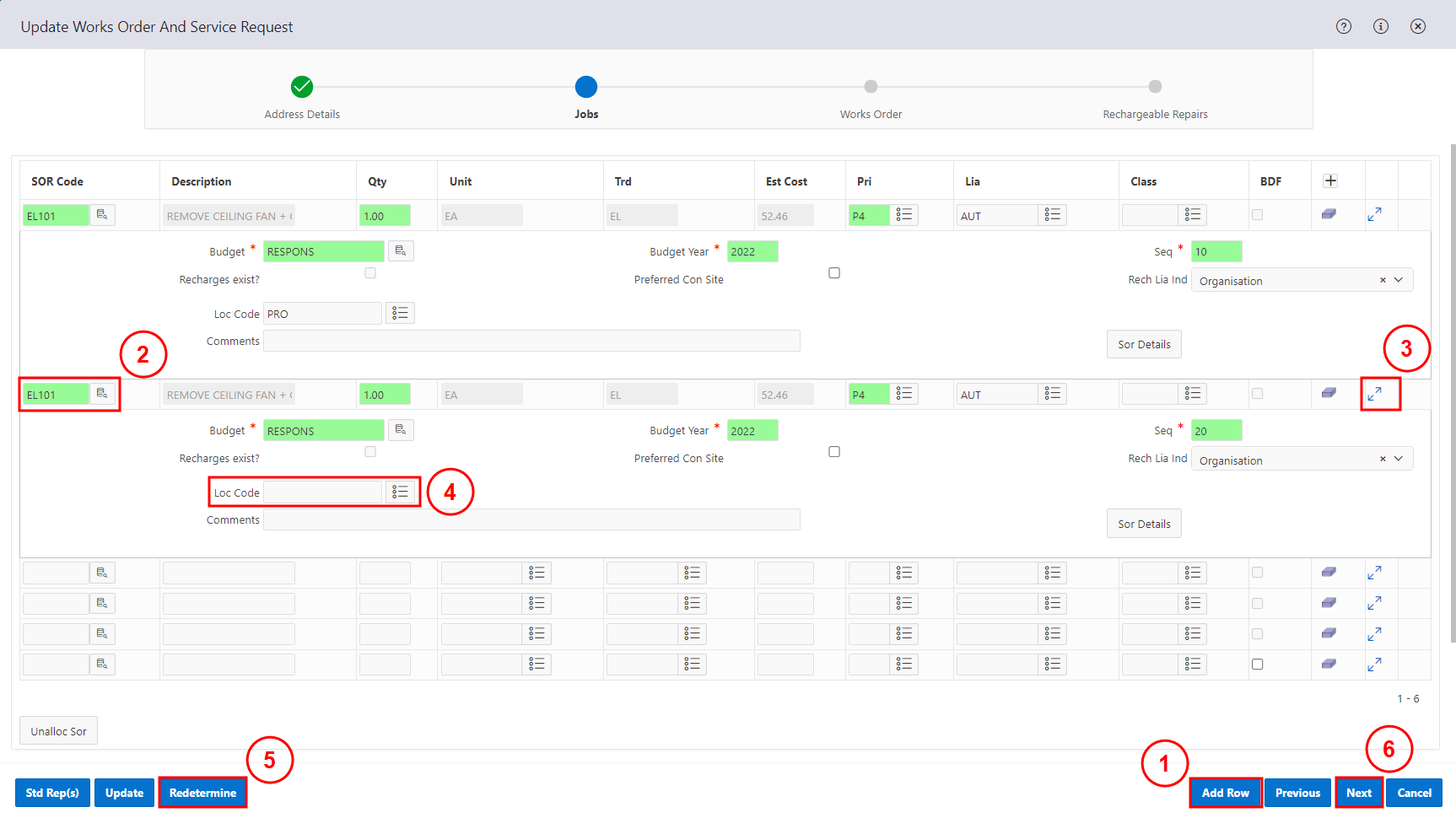1456x818 pixels.
Task: Open Trd list in first empty row
Action: pyautogui.click(x=693, y=573)
